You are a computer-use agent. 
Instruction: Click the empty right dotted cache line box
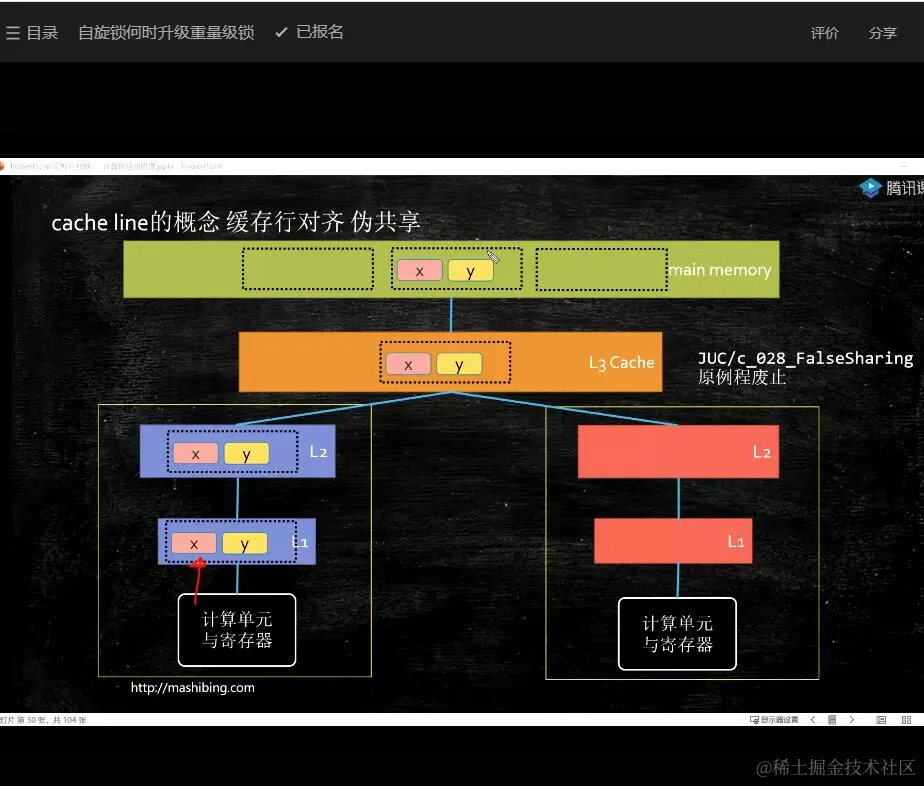[602, 269]
